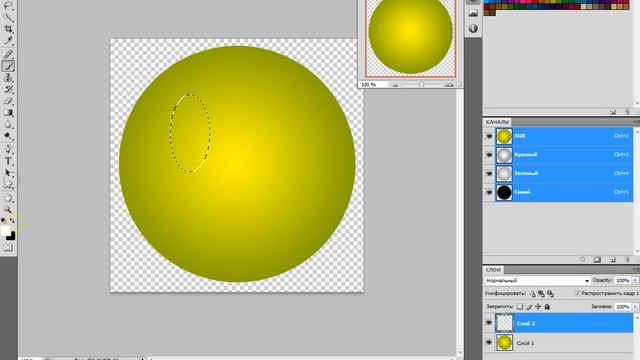640x360 pixels.
Task: Delete swatch trash icon
Action: point(627,111)
